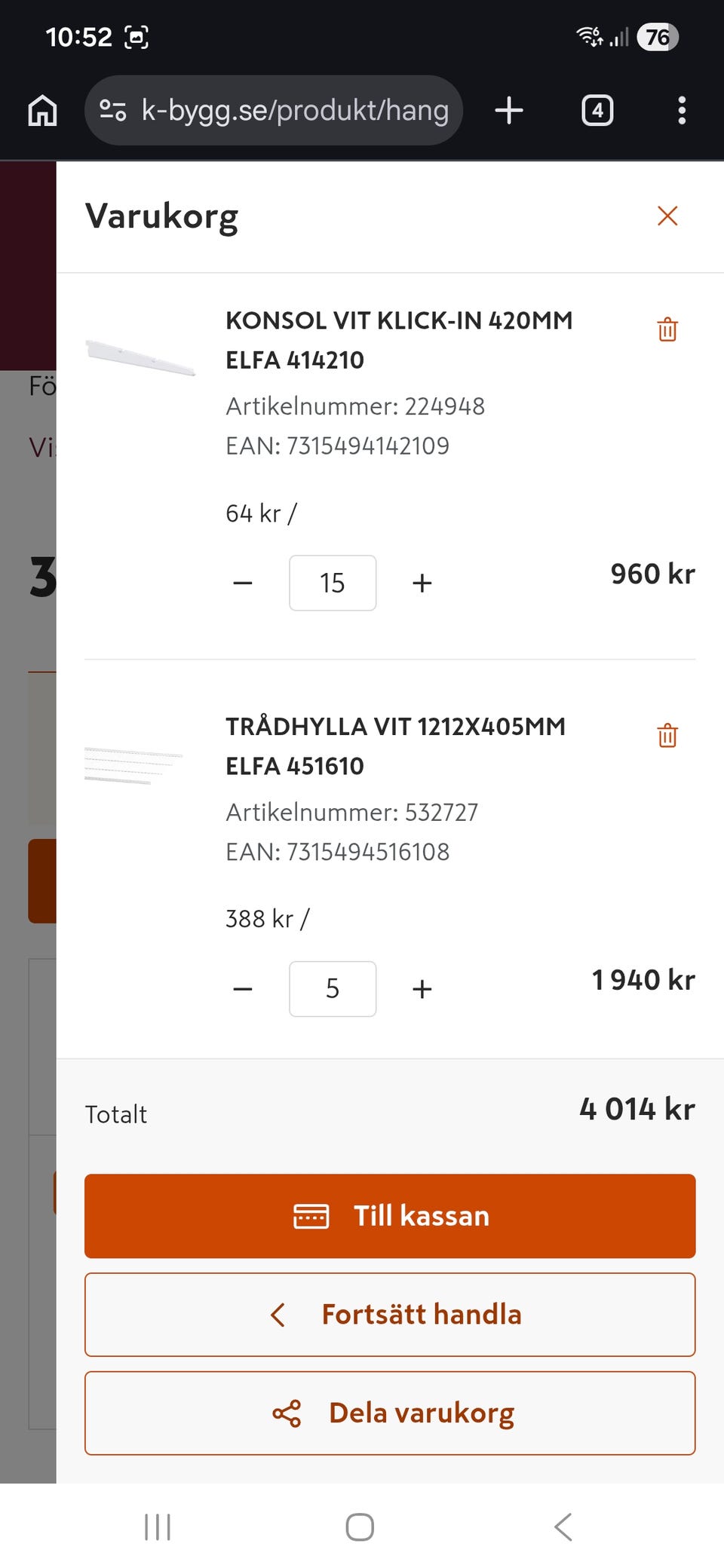Open a new browser tab with plus icon
The image size is (724, 1568).
[509, 111]
